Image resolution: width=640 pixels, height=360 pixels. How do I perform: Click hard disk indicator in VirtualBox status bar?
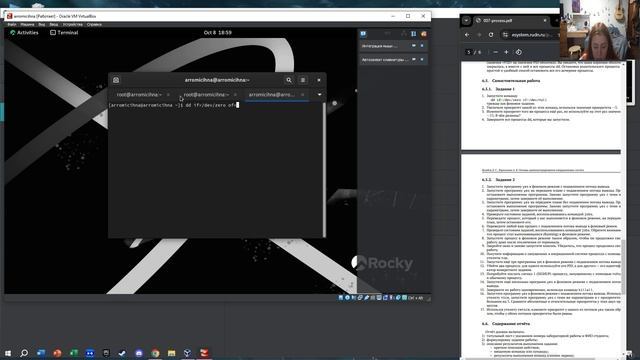coord(341,298)
